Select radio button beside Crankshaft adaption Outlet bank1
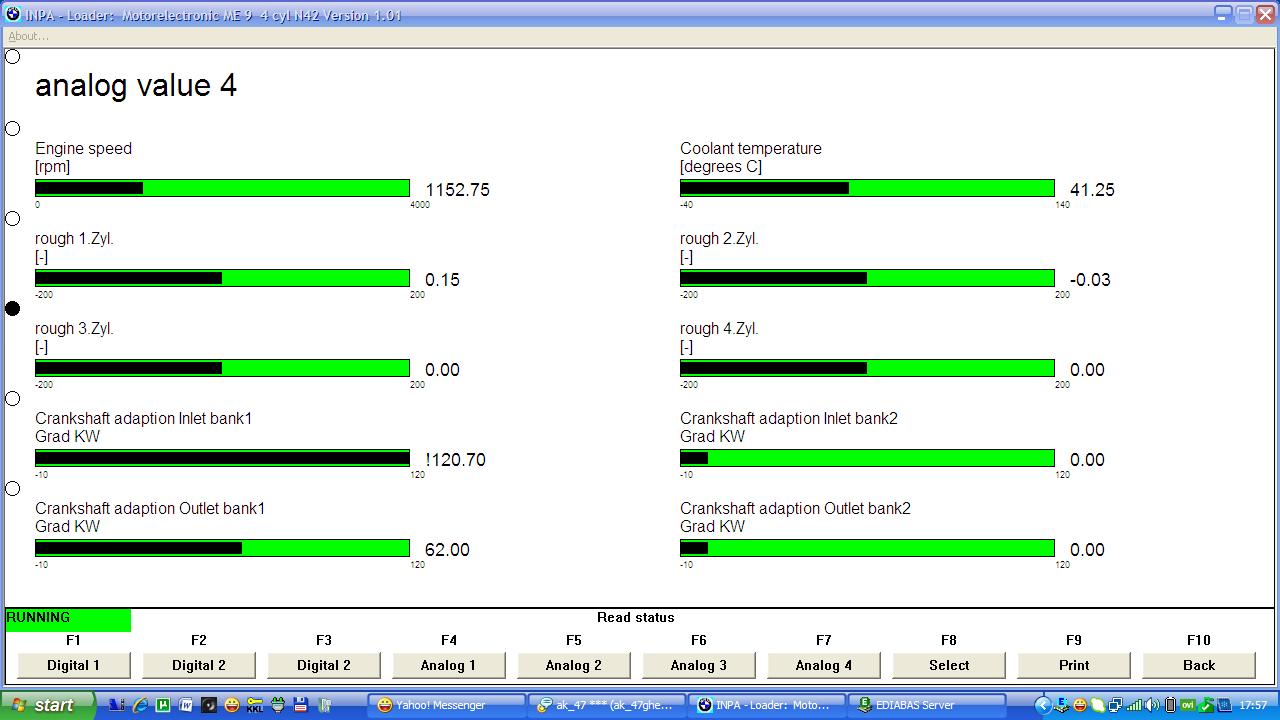This screenshot has height=720, width=1280. click(13, 489)
